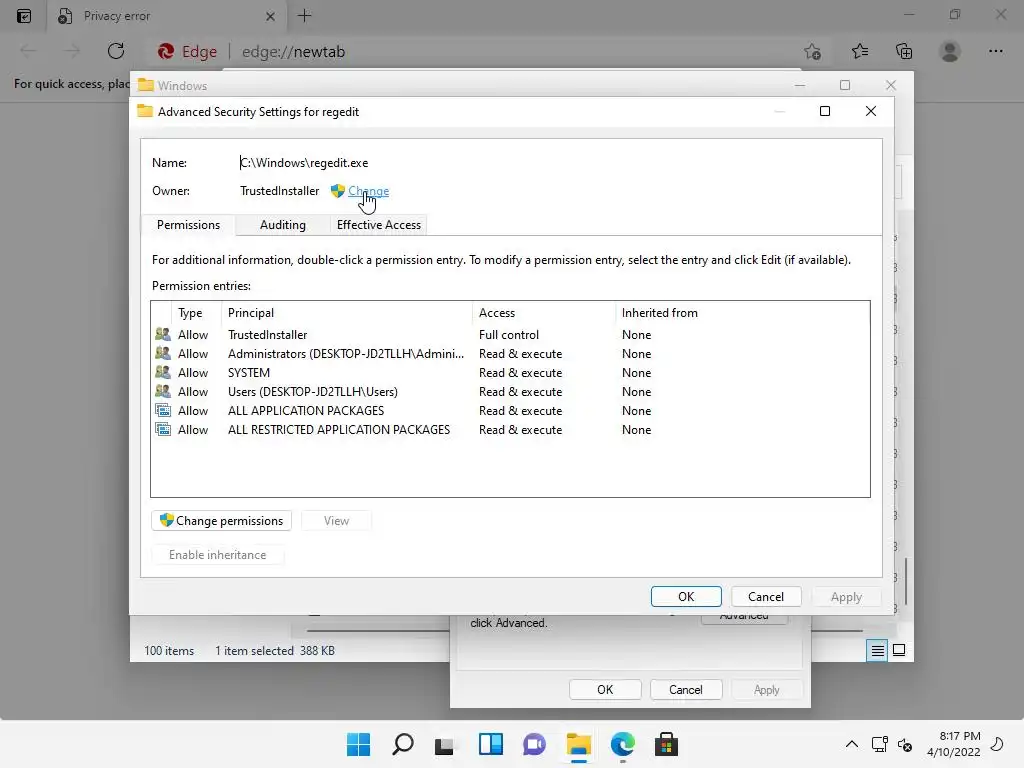Switch to the Auditing tab
Viewport: 1024px width, 768px height.
[283, 225]
